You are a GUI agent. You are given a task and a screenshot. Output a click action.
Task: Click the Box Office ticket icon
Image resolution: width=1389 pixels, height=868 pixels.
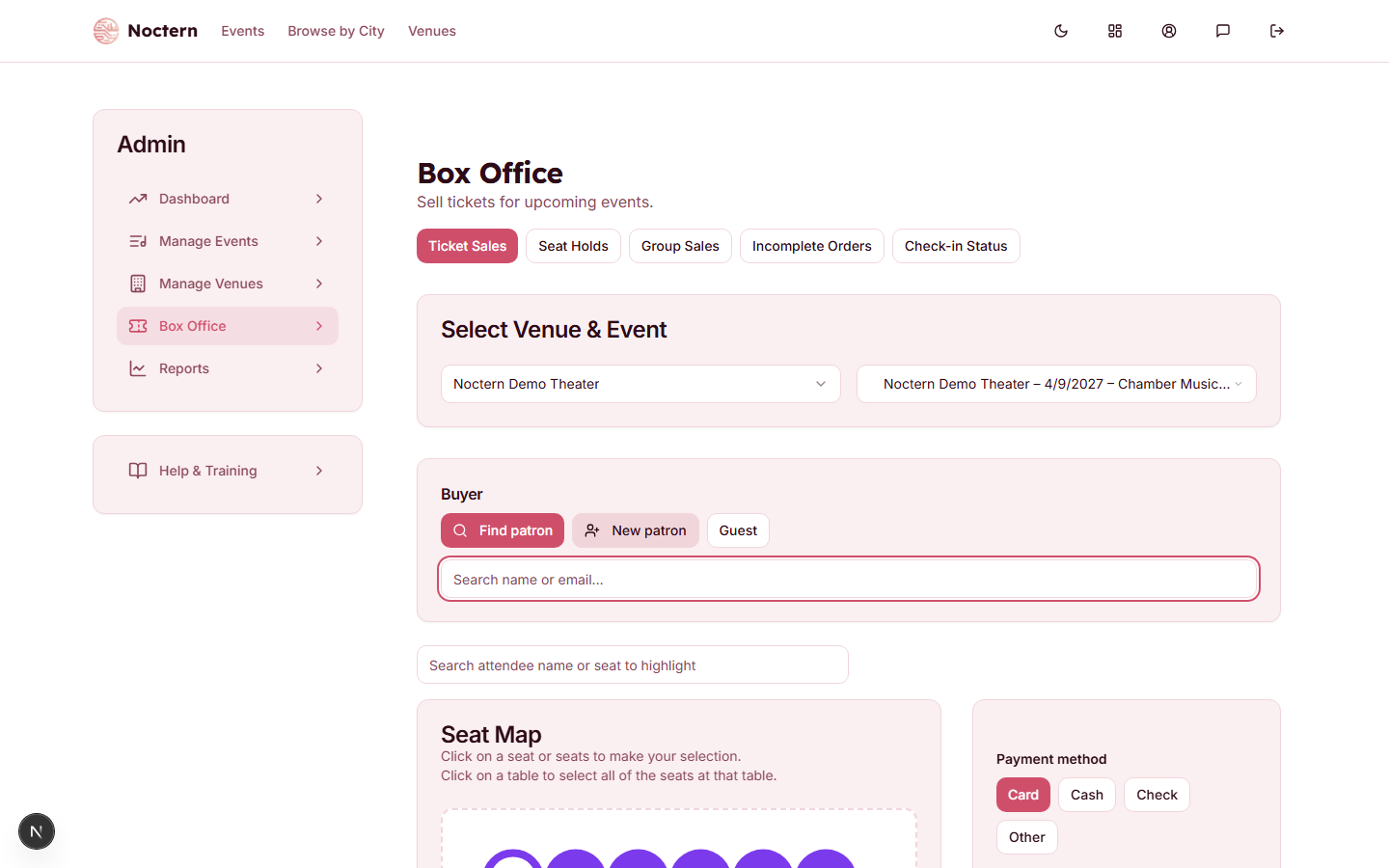138,326
